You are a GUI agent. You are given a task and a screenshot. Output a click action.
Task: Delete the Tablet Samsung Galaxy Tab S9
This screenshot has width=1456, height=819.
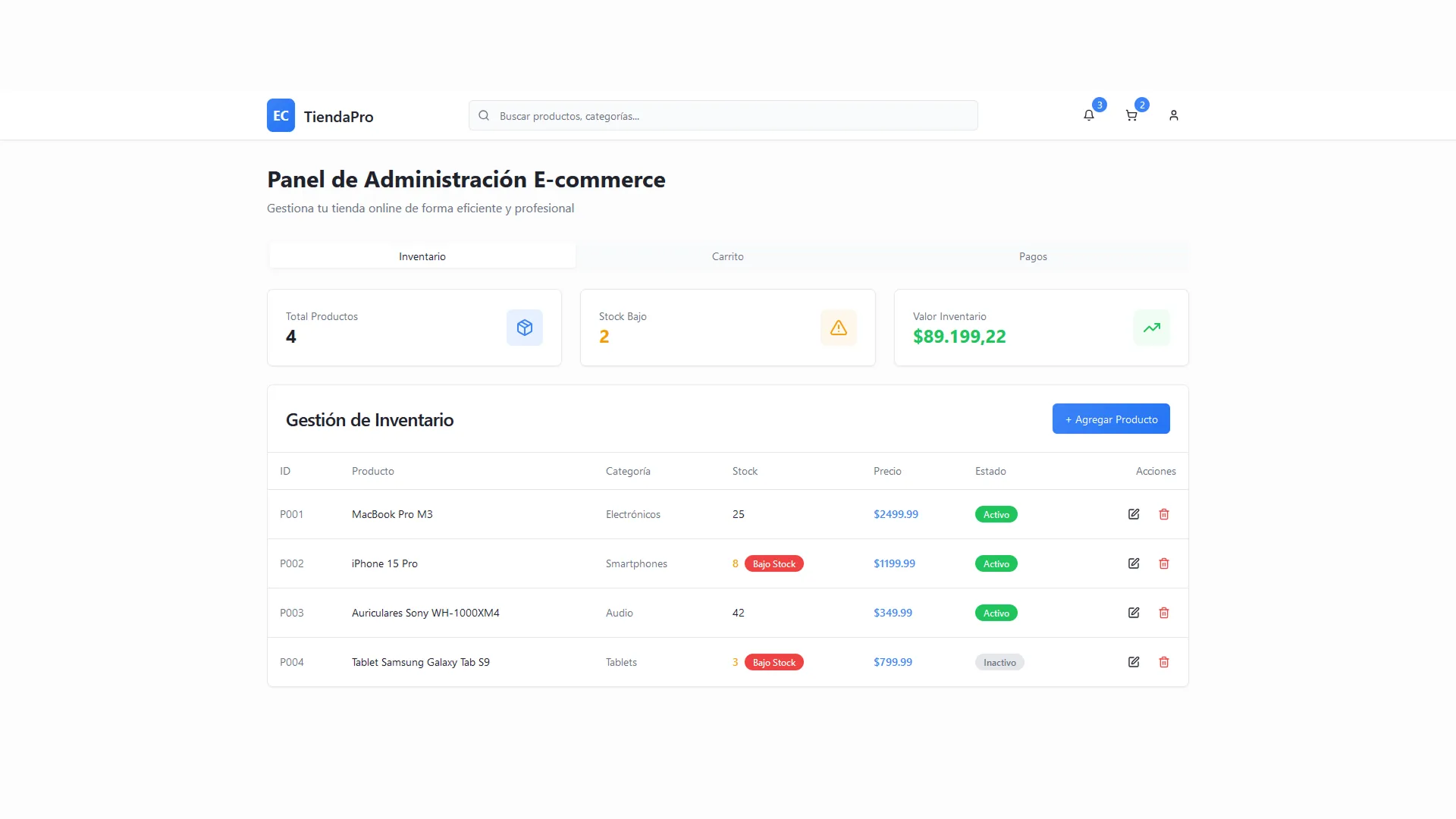1164,662
